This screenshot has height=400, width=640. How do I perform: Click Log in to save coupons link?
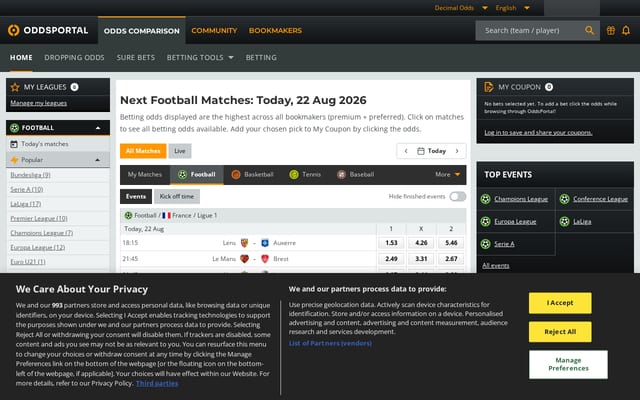click(538, 132)
